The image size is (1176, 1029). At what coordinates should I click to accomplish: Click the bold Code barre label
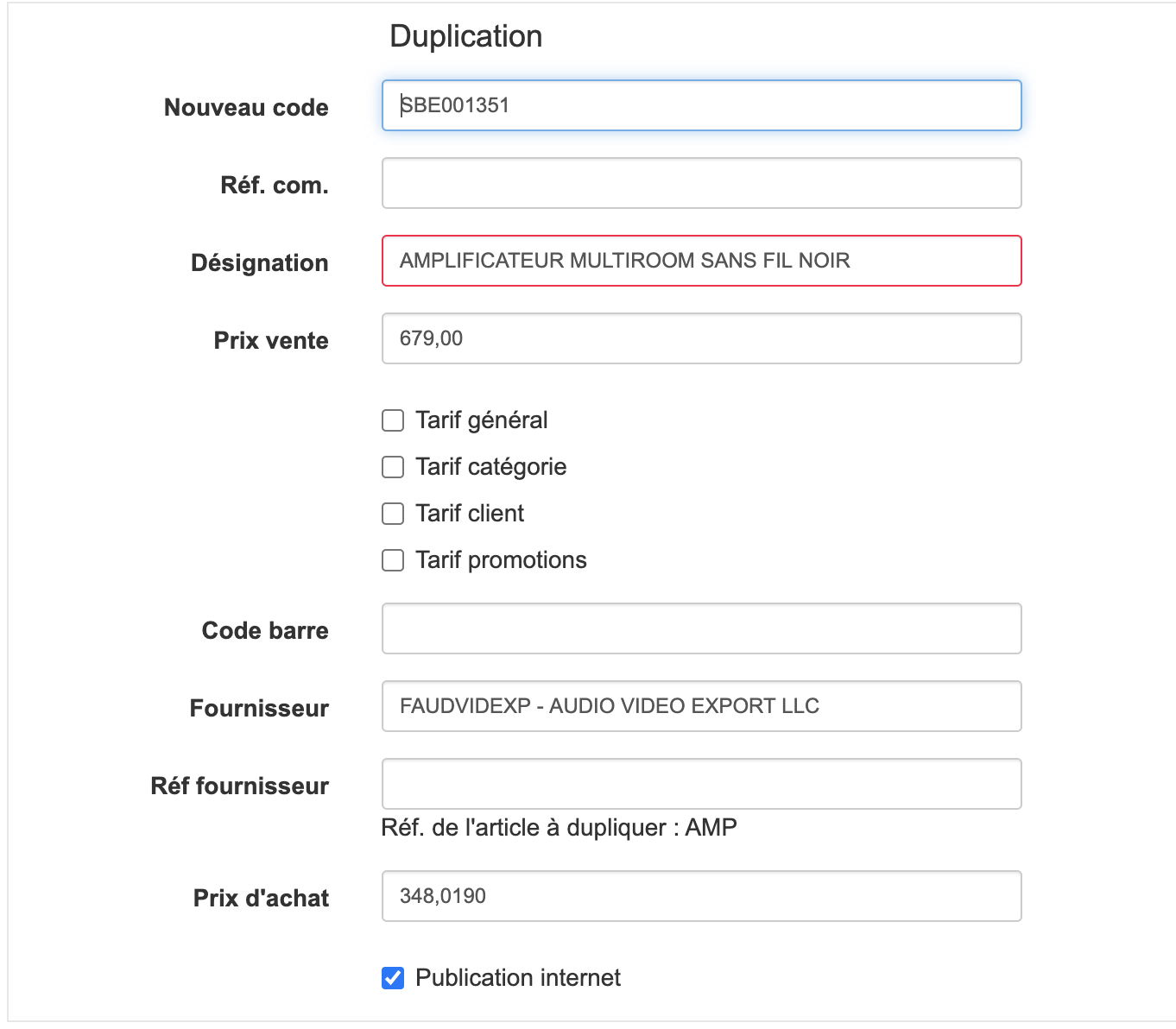265,631
